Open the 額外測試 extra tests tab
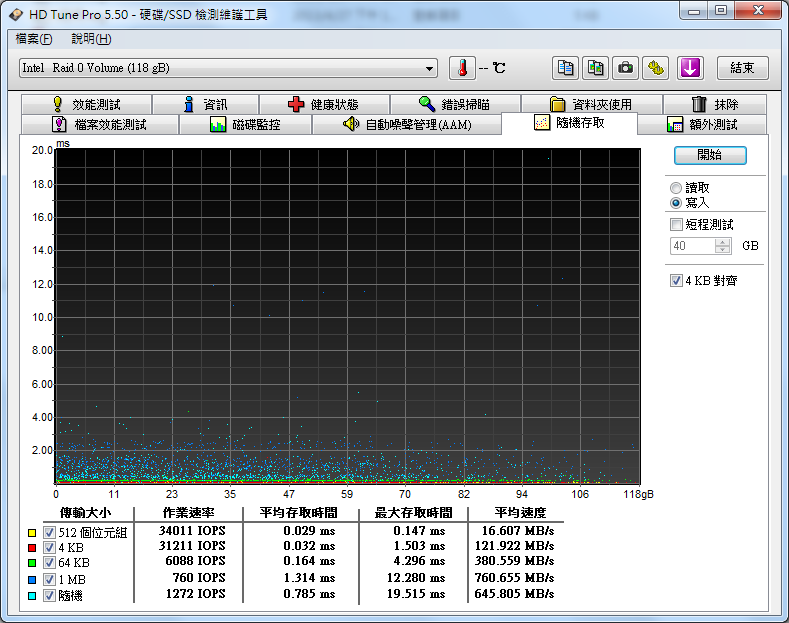789x623 pixels. [702, 124]
